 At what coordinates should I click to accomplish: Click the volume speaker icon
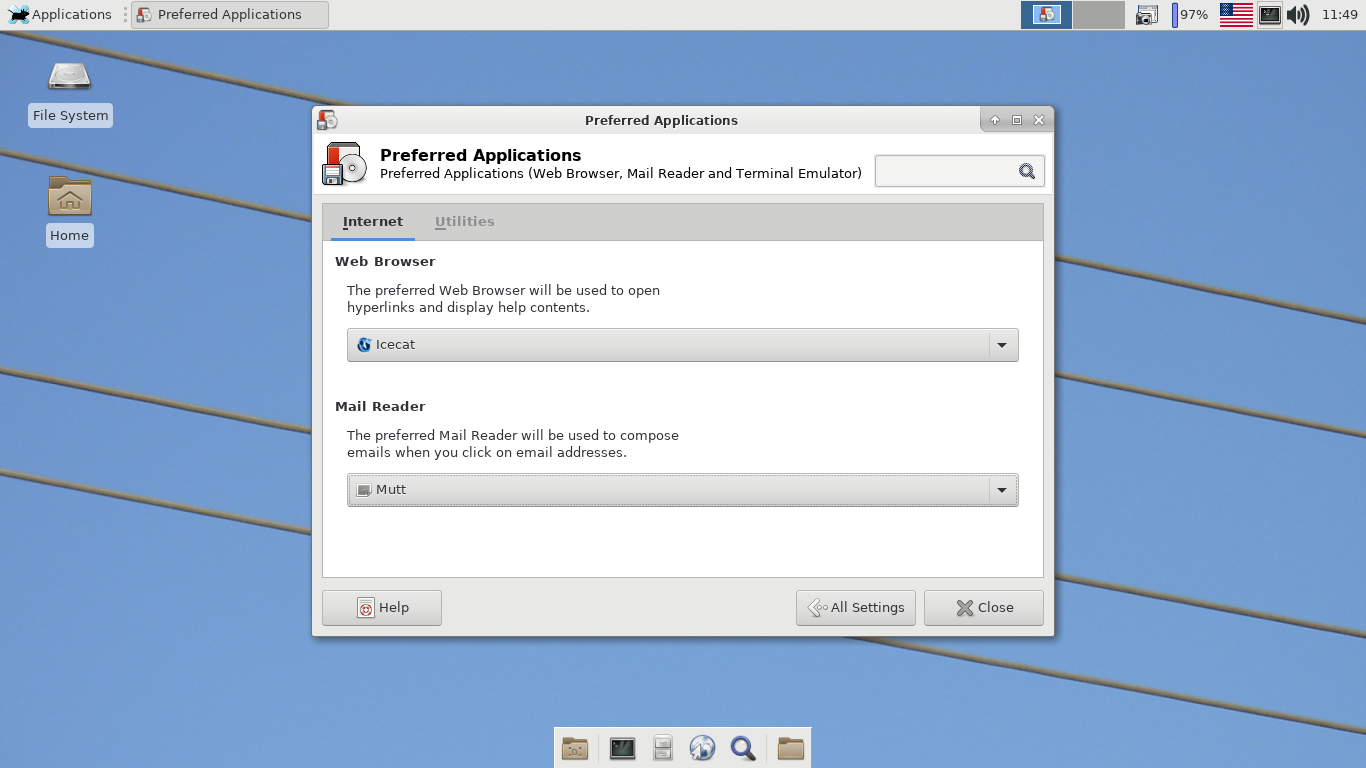pos(1298,15)
